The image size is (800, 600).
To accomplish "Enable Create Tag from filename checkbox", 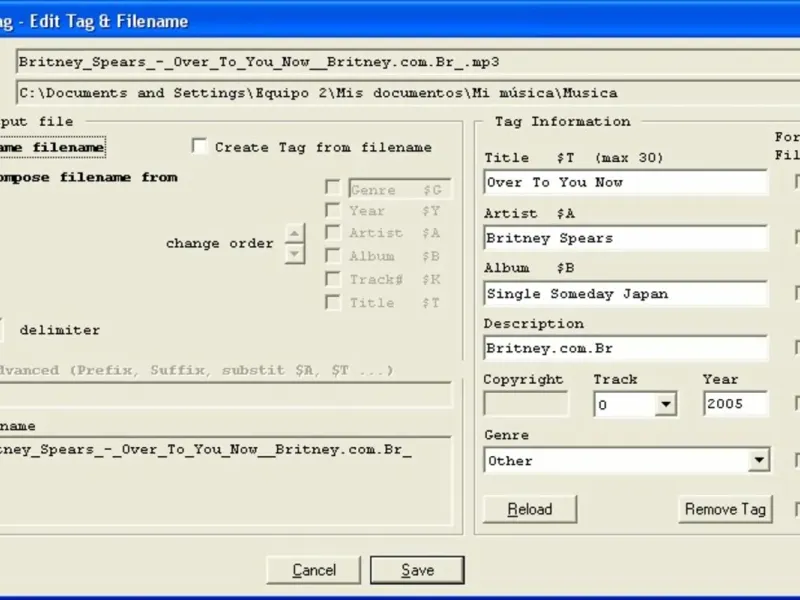I will click(200, 146).
